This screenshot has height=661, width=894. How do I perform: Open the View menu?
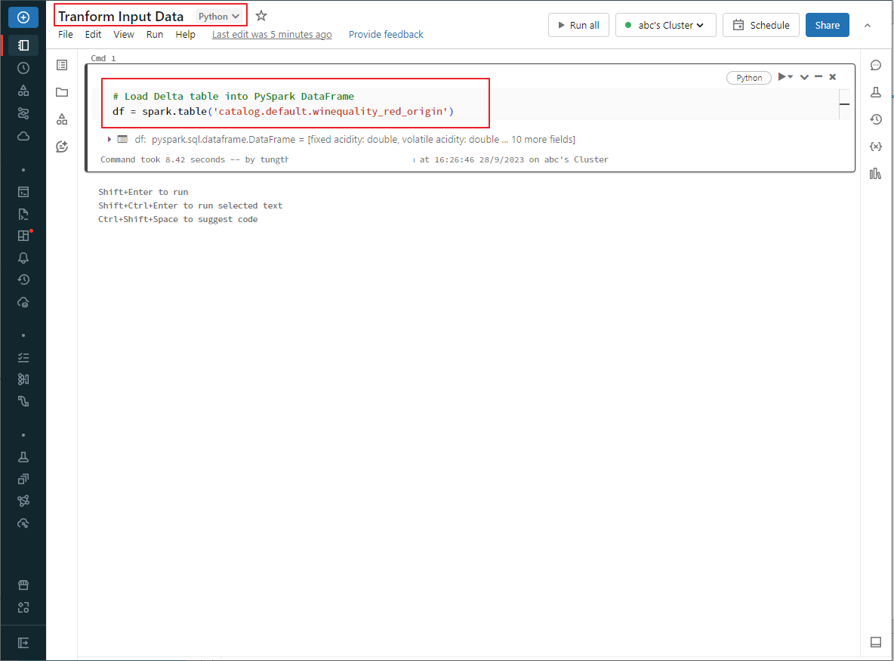tap(124, 34)
